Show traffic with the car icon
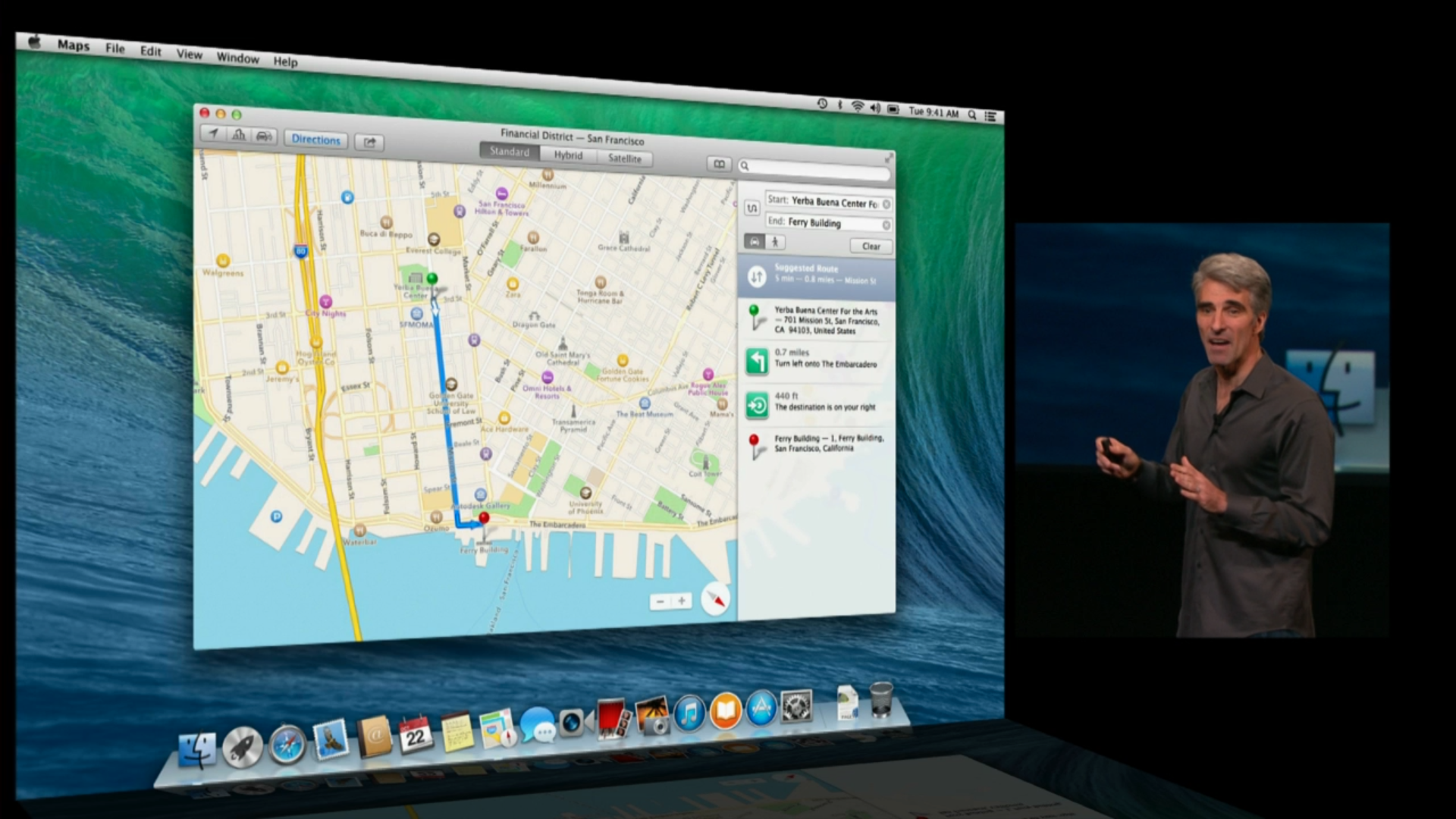This screenshot has width=1456, height=819. click(x=264, y=136)
